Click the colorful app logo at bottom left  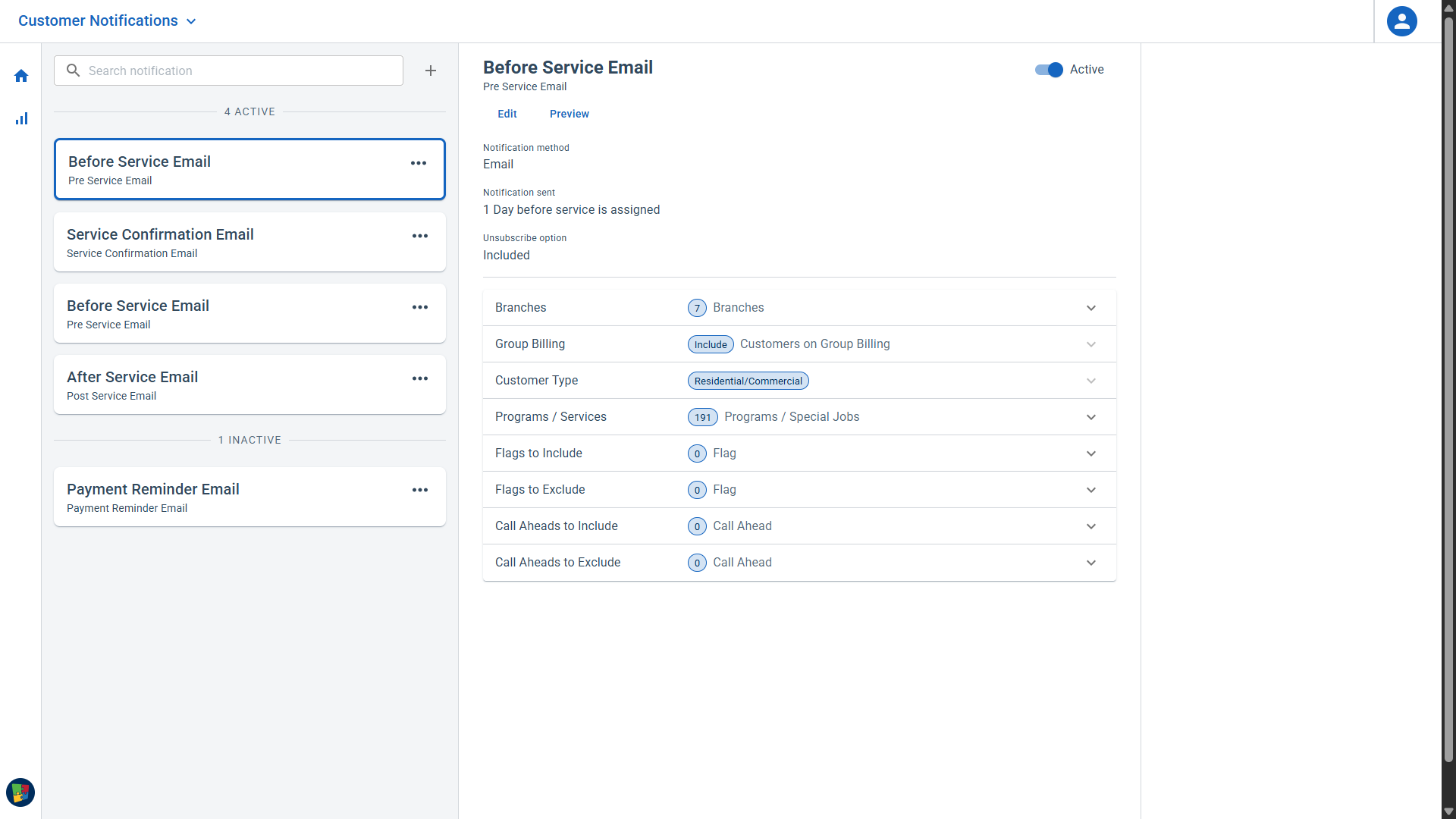(x=20, y=792)
